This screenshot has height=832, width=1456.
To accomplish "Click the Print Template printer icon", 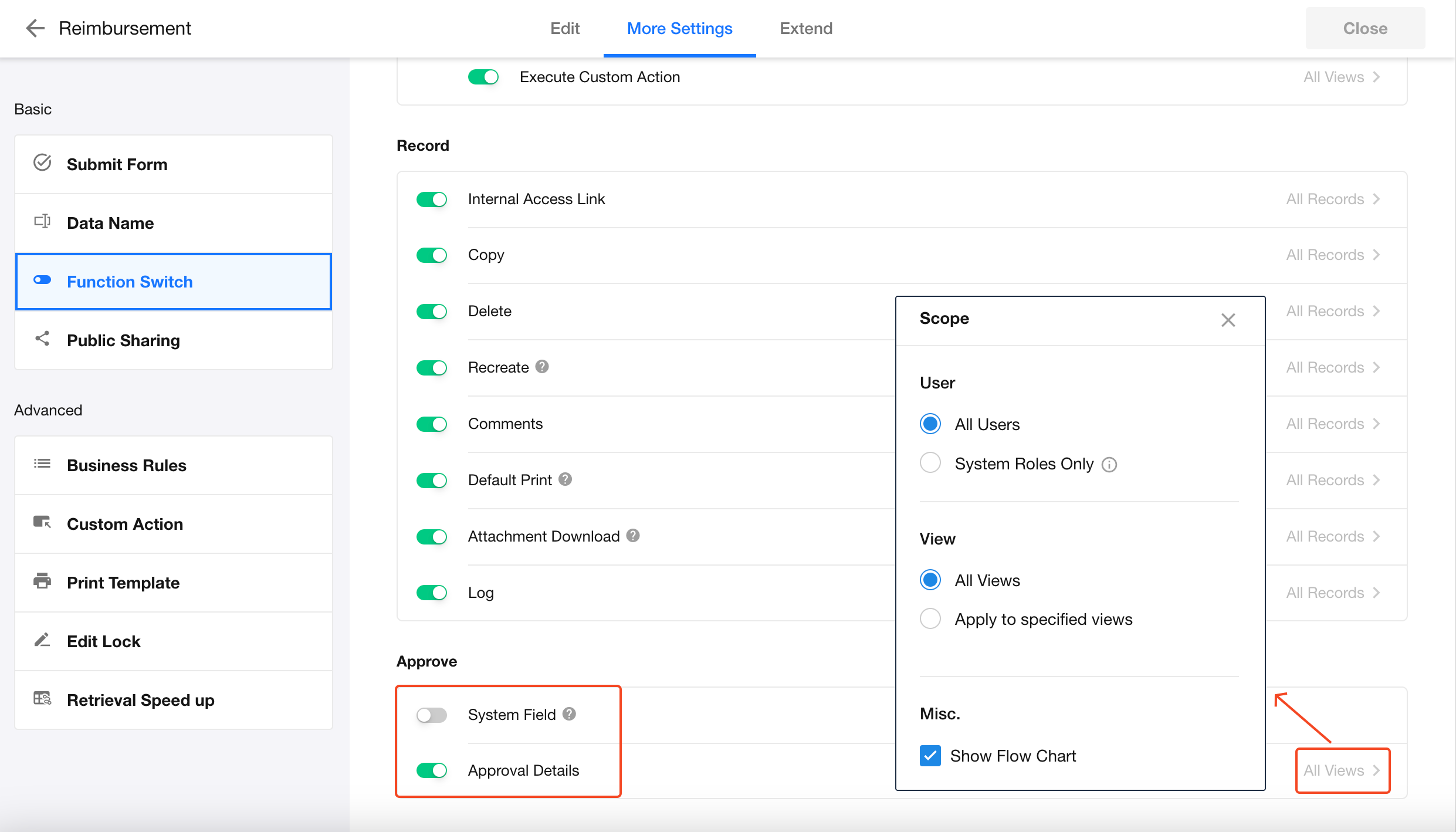I will coord(42,581).
